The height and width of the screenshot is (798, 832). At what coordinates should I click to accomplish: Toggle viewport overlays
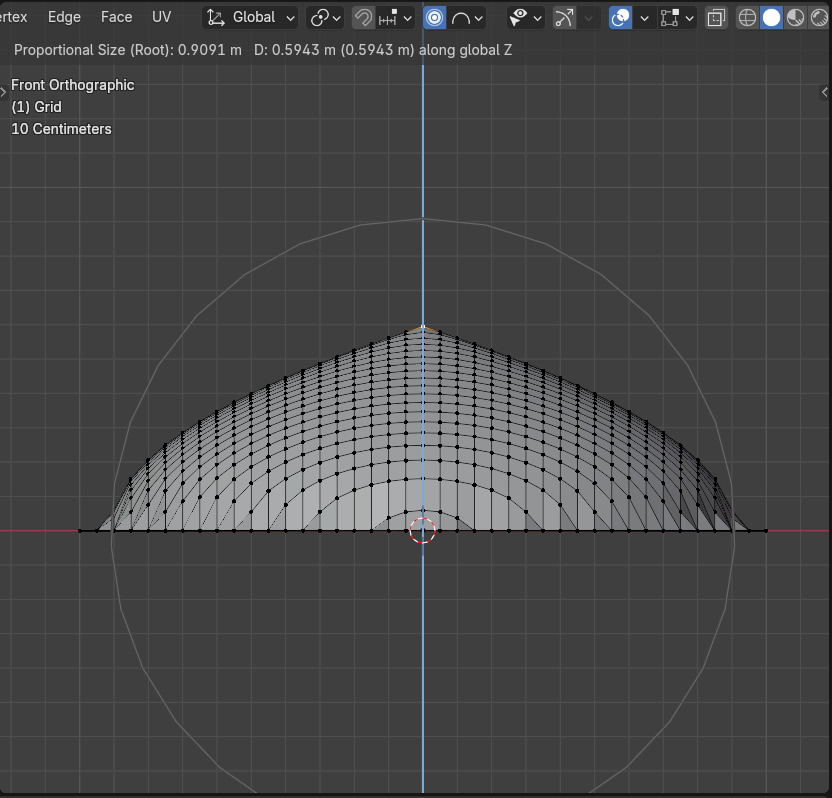point(621,17)
